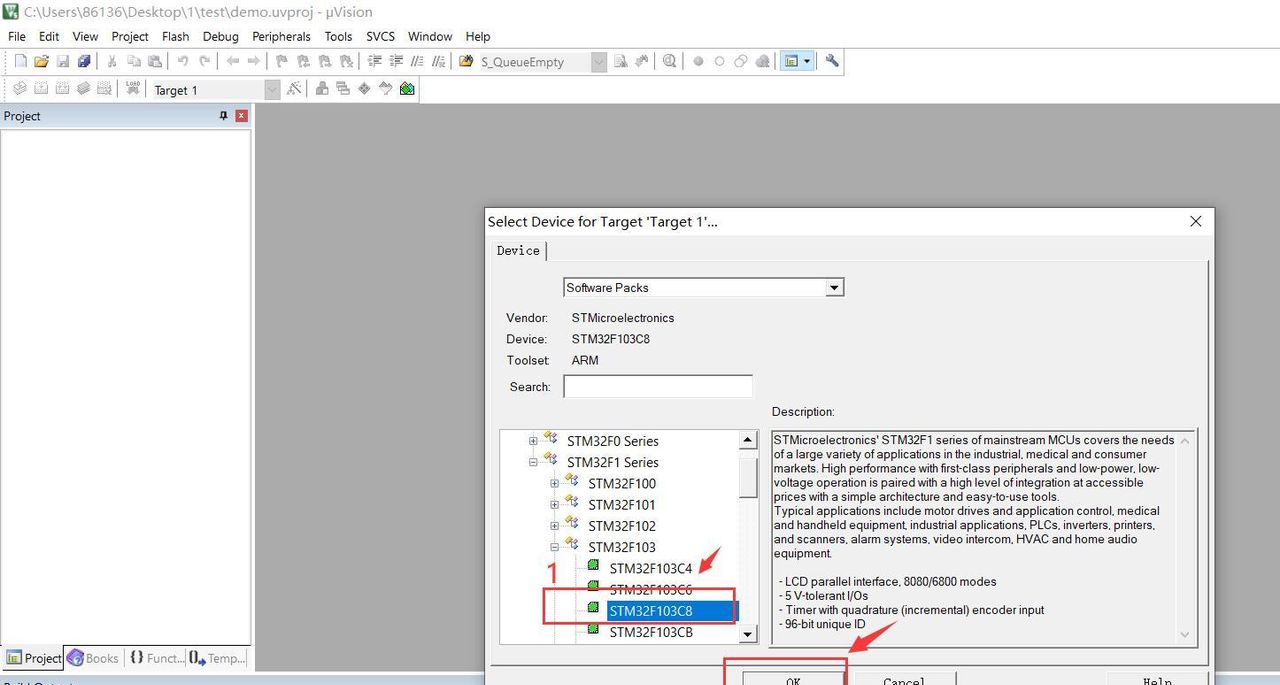The image size is (1280, 685).
Task: Open the Peripherals menu
Action: coord(281,36)
